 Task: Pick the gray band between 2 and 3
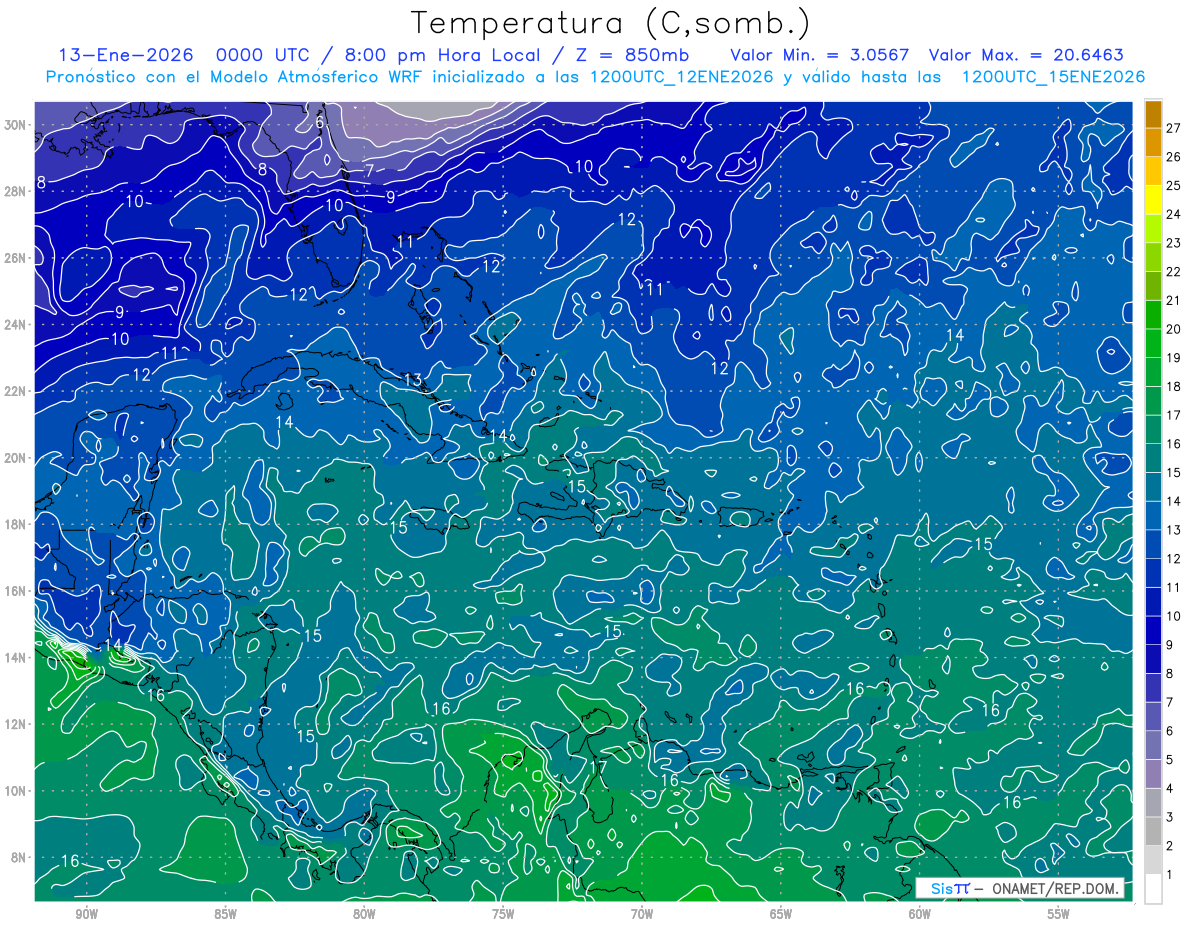pos(1153,831)
